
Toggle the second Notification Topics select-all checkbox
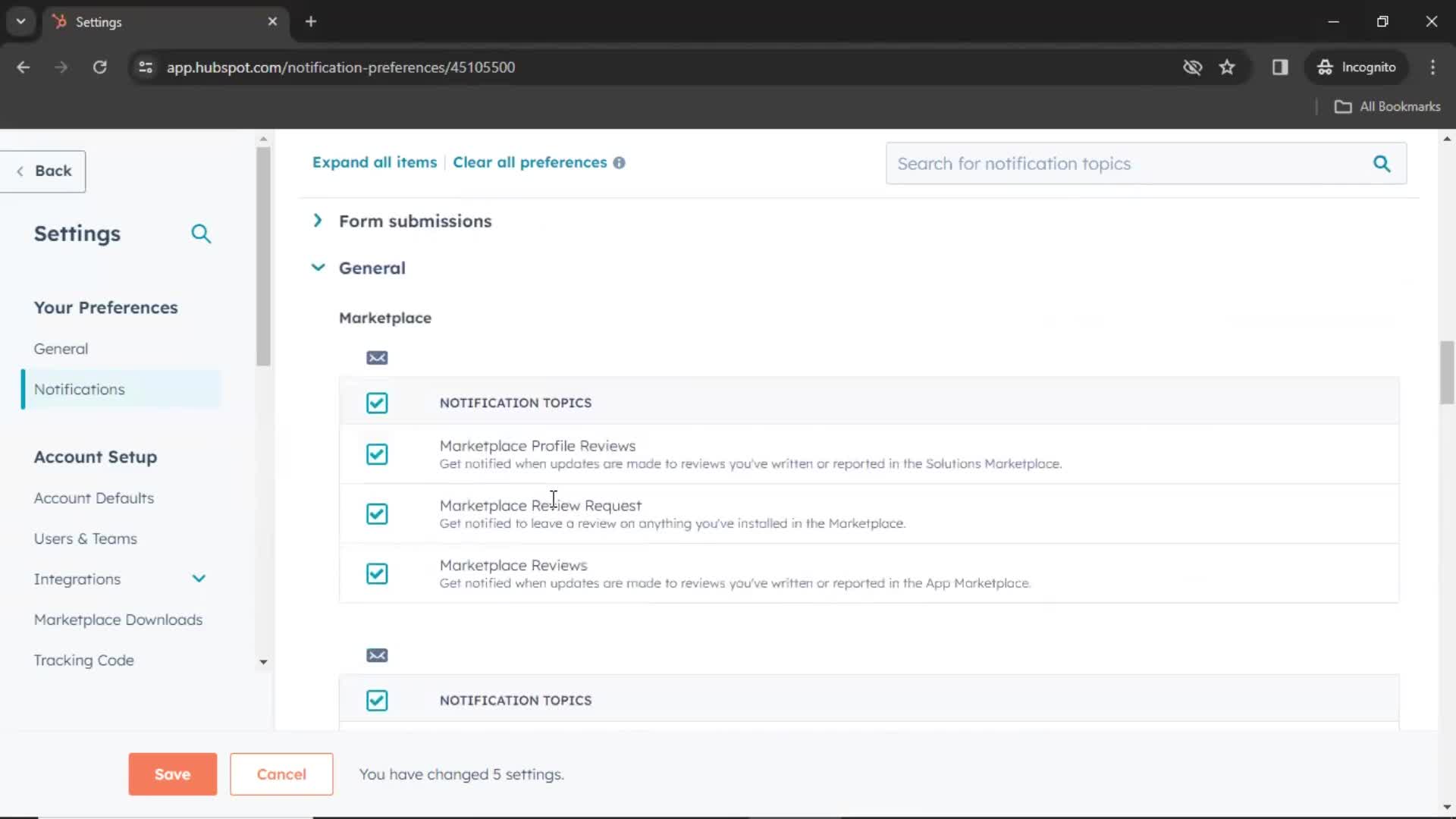point(377,701)
